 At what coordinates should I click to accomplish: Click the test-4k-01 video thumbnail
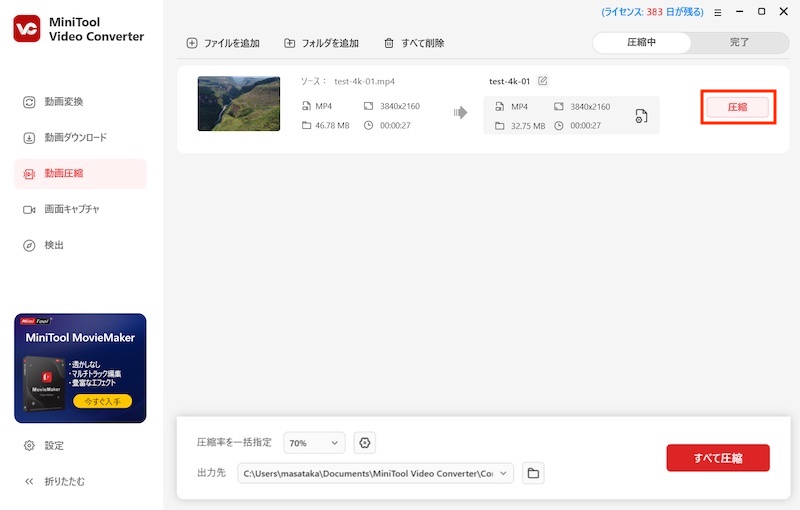tap(239, 104)
